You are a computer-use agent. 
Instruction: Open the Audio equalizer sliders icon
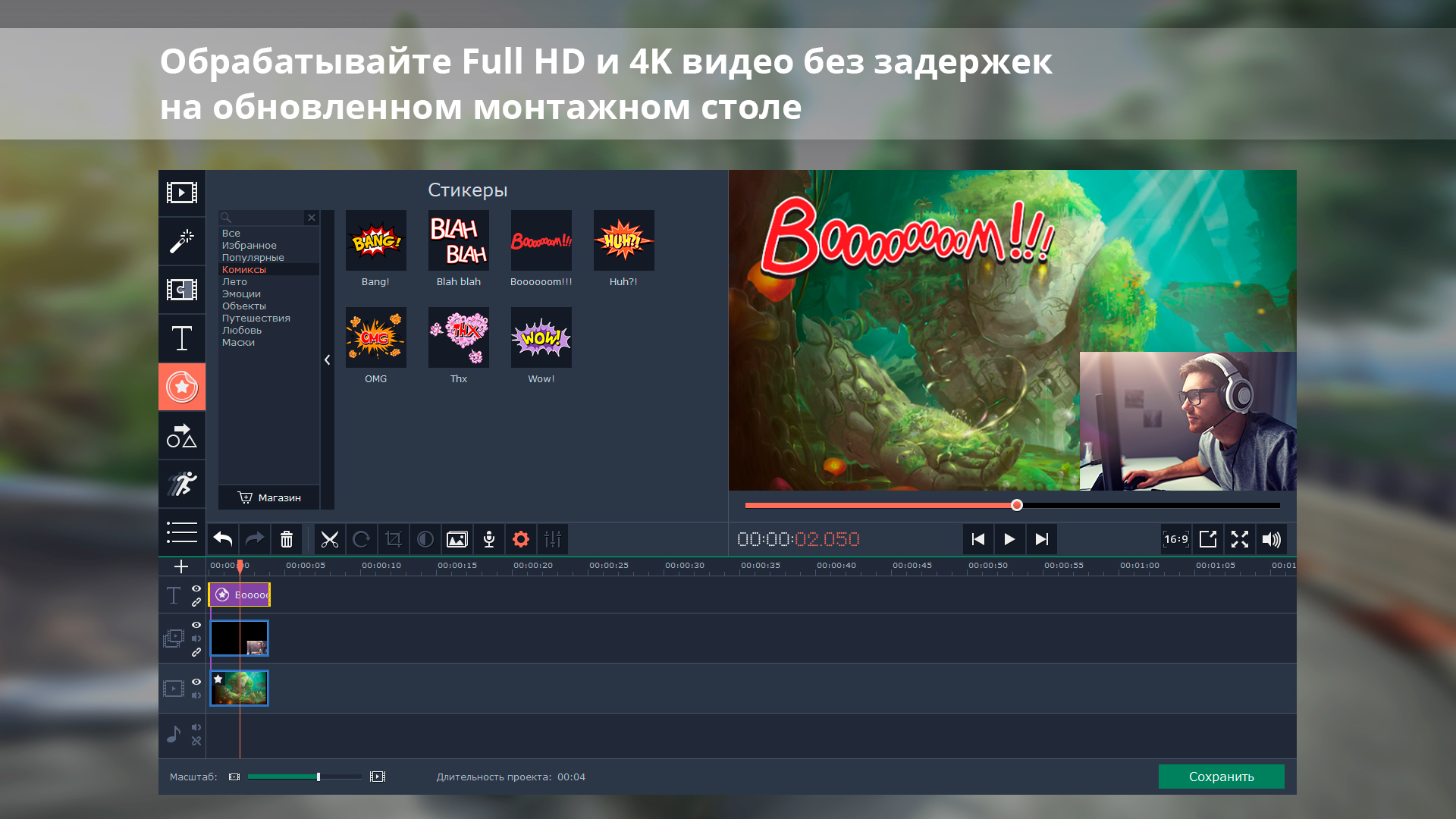(553, 539)
